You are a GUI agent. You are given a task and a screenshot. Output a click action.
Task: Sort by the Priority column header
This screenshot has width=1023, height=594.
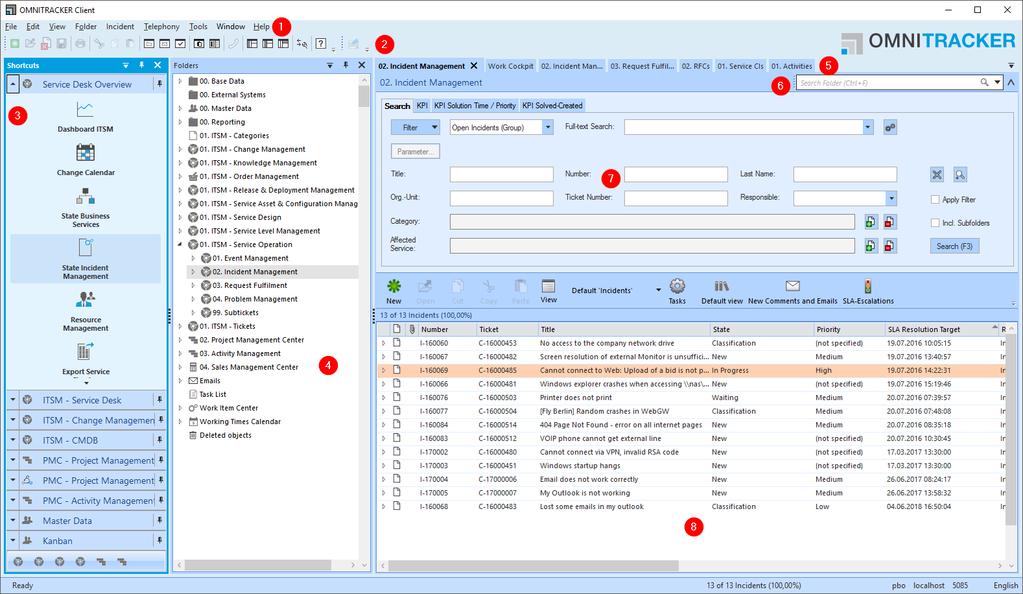tap(848, 330)
